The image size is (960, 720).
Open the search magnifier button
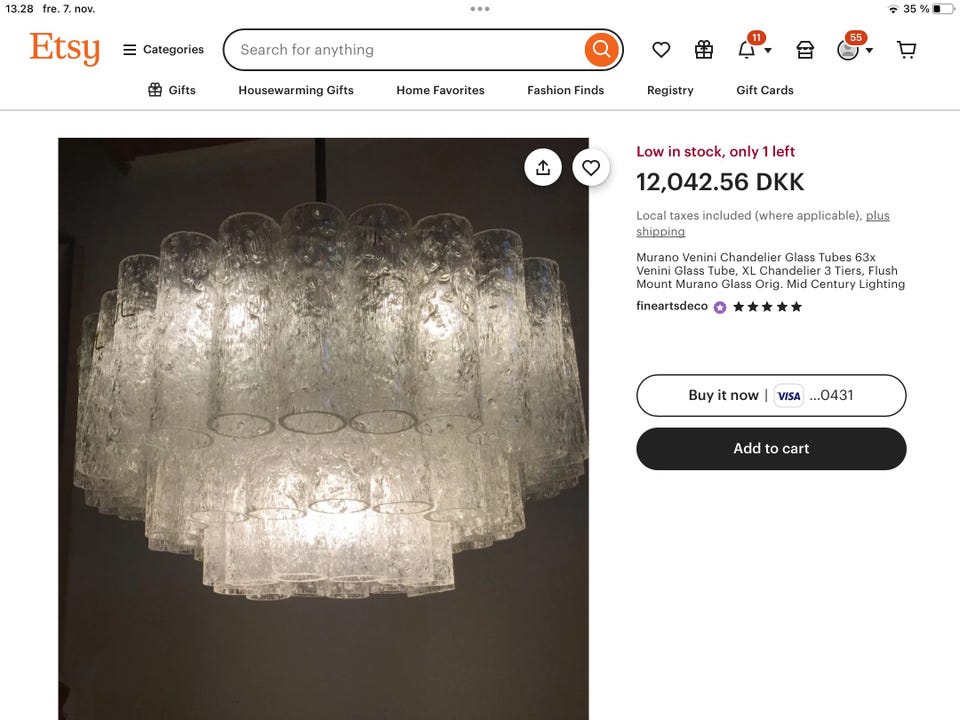click(600, 49)
